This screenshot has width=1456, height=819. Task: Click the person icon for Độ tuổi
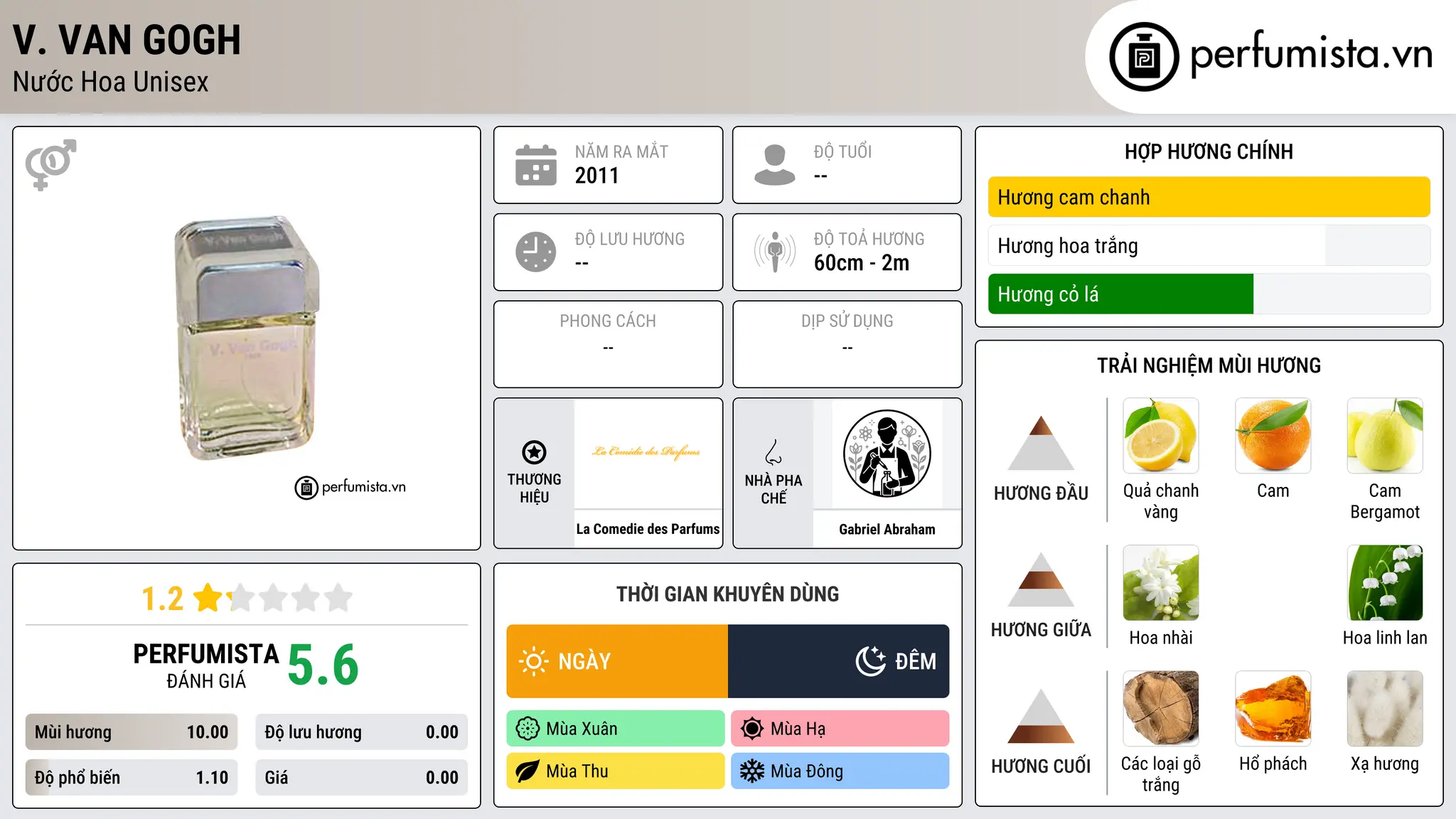pyautogui.click(x=775, y=165)
